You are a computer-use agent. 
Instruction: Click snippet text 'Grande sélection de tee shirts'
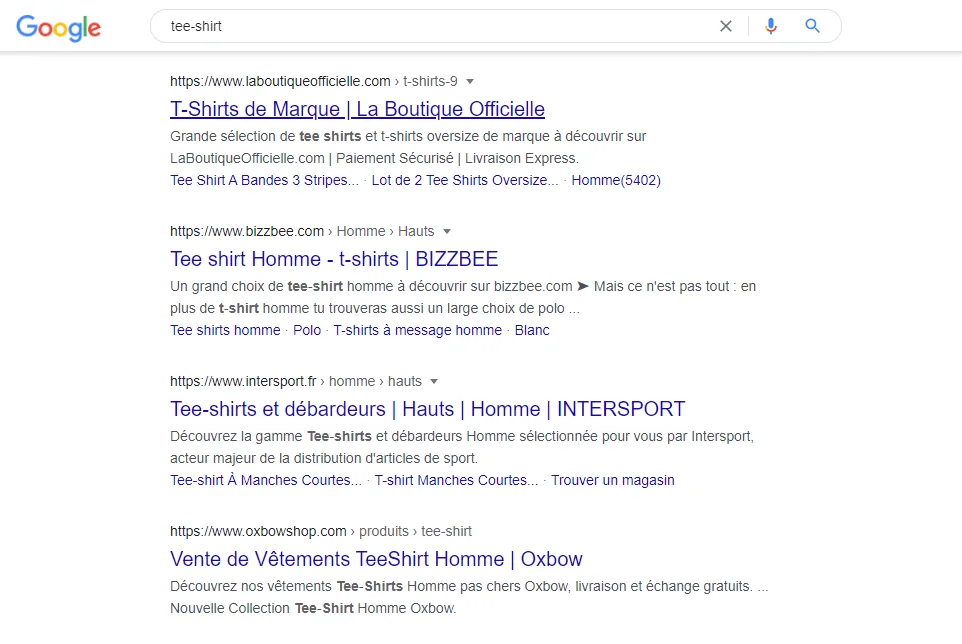coord(266,136)
